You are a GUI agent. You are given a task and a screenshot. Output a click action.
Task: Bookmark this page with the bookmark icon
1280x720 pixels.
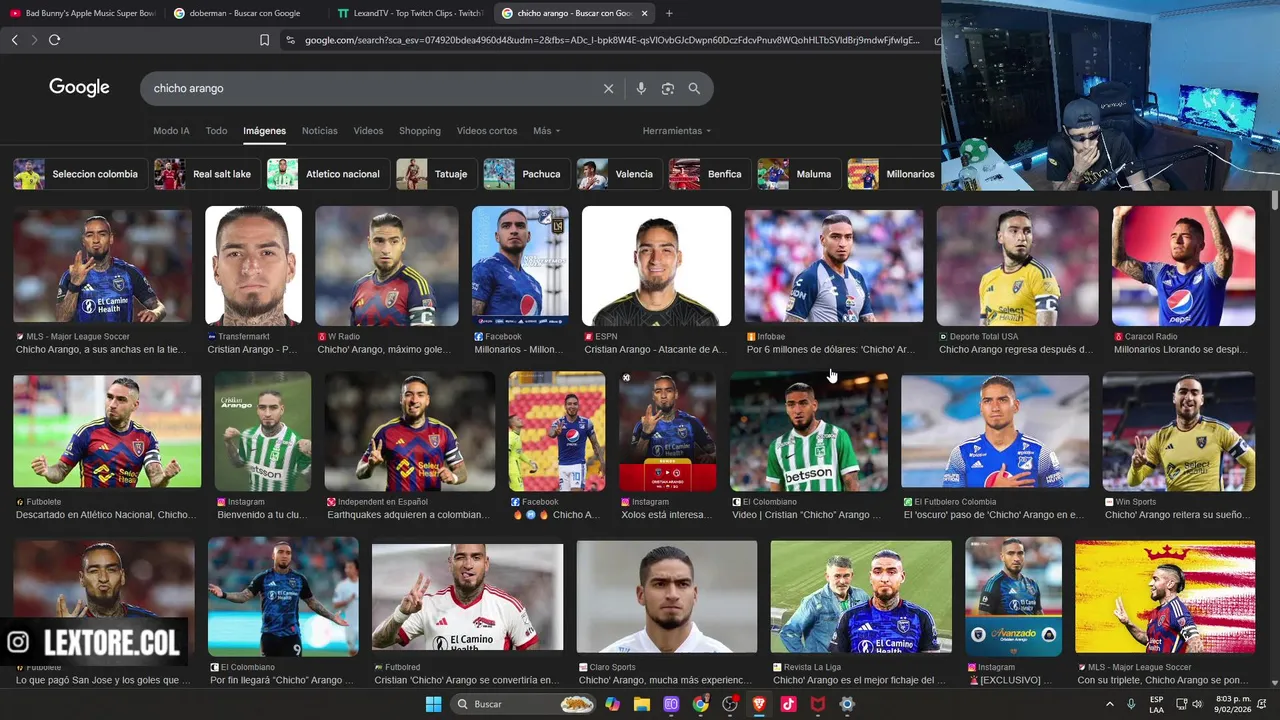(x=264, y=40)
